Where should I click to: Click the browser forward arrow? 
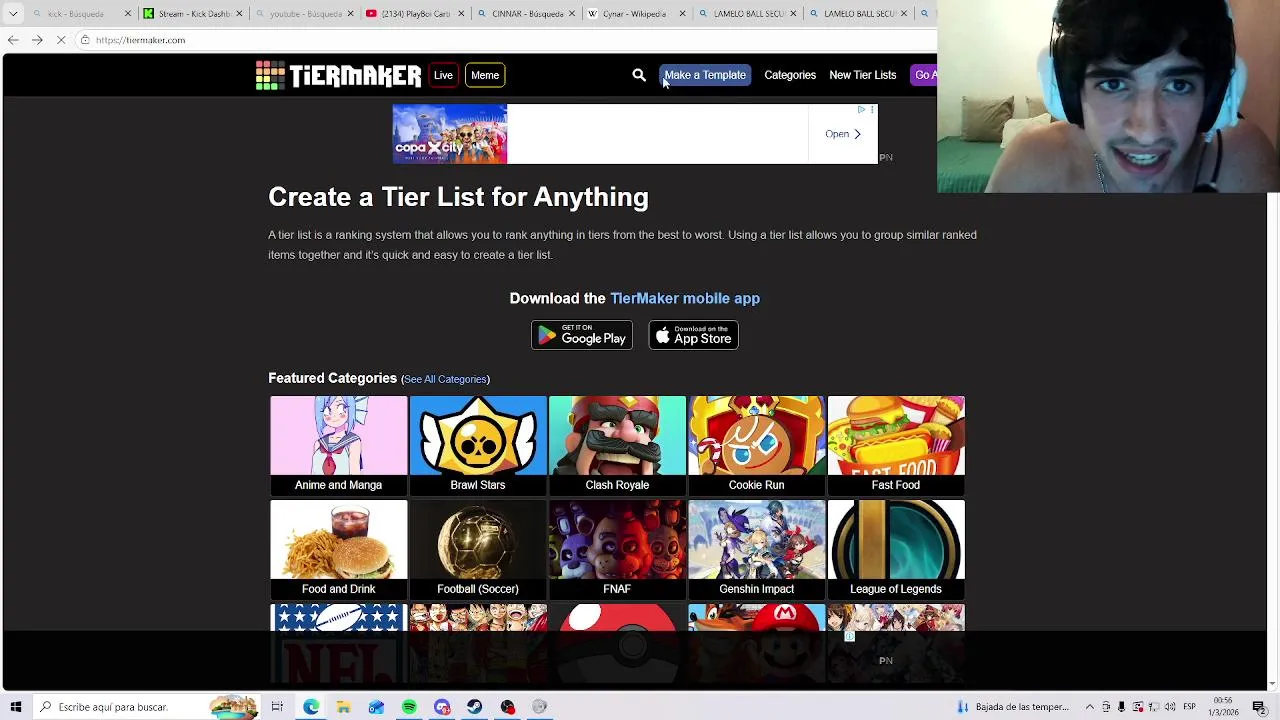37,40
